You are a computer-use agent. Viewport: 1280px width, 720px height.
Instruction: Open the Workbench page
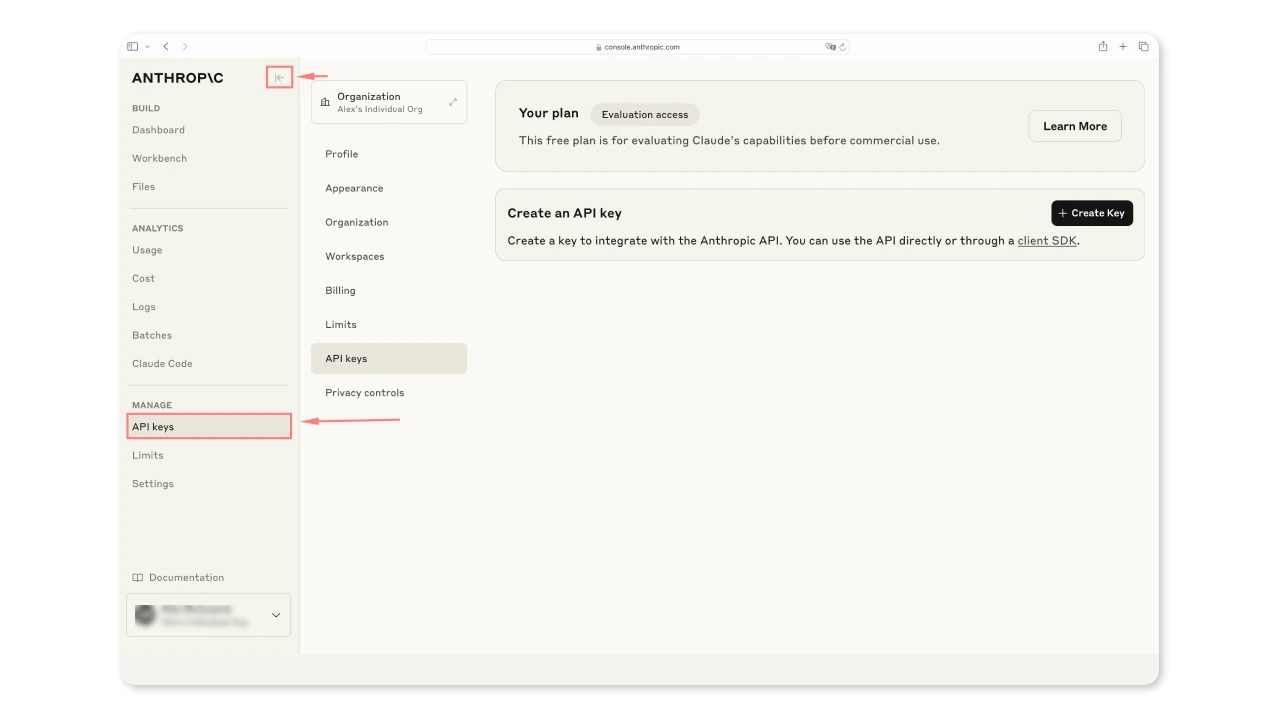159,158
